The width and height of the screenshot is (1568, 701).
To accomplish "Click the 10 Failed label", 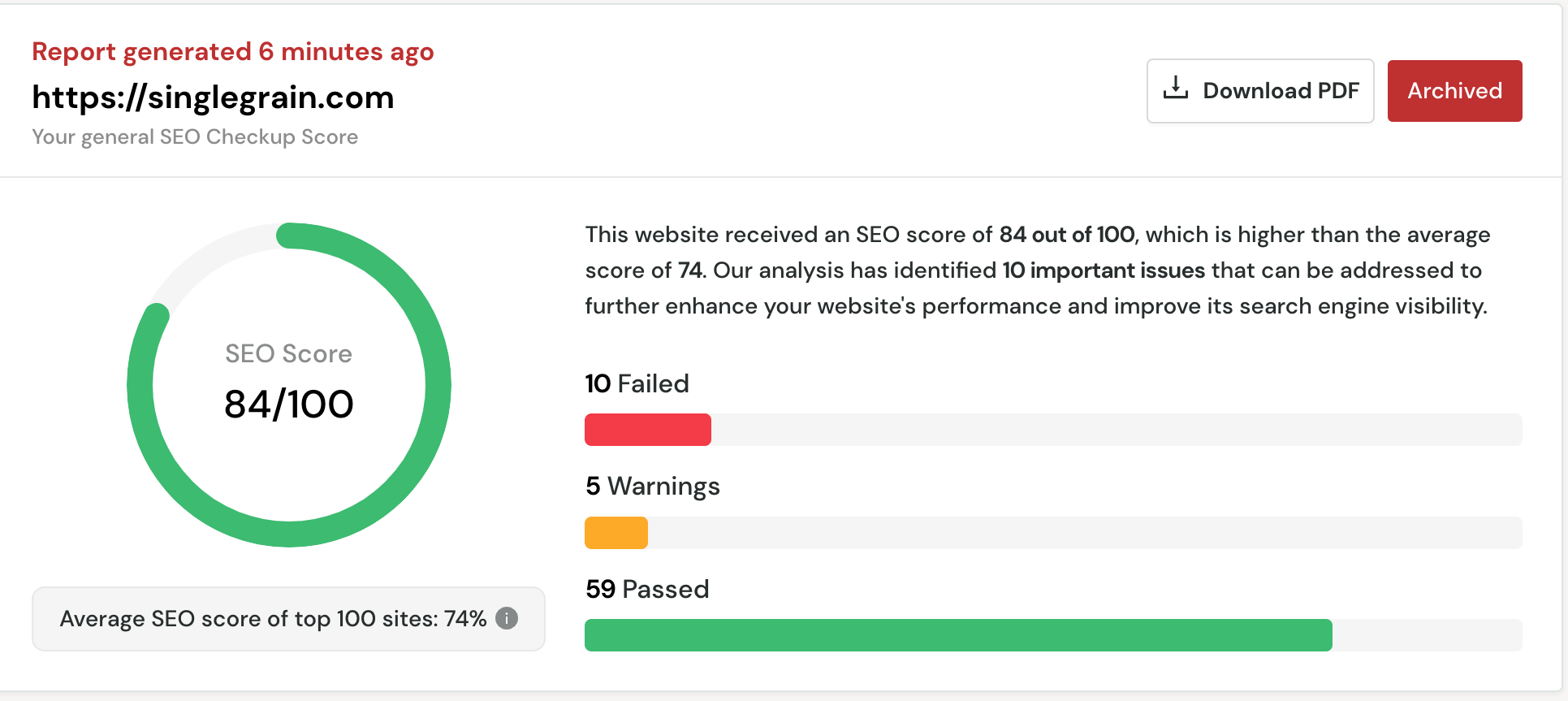I will pyautogui.click(x=637, y=383).
